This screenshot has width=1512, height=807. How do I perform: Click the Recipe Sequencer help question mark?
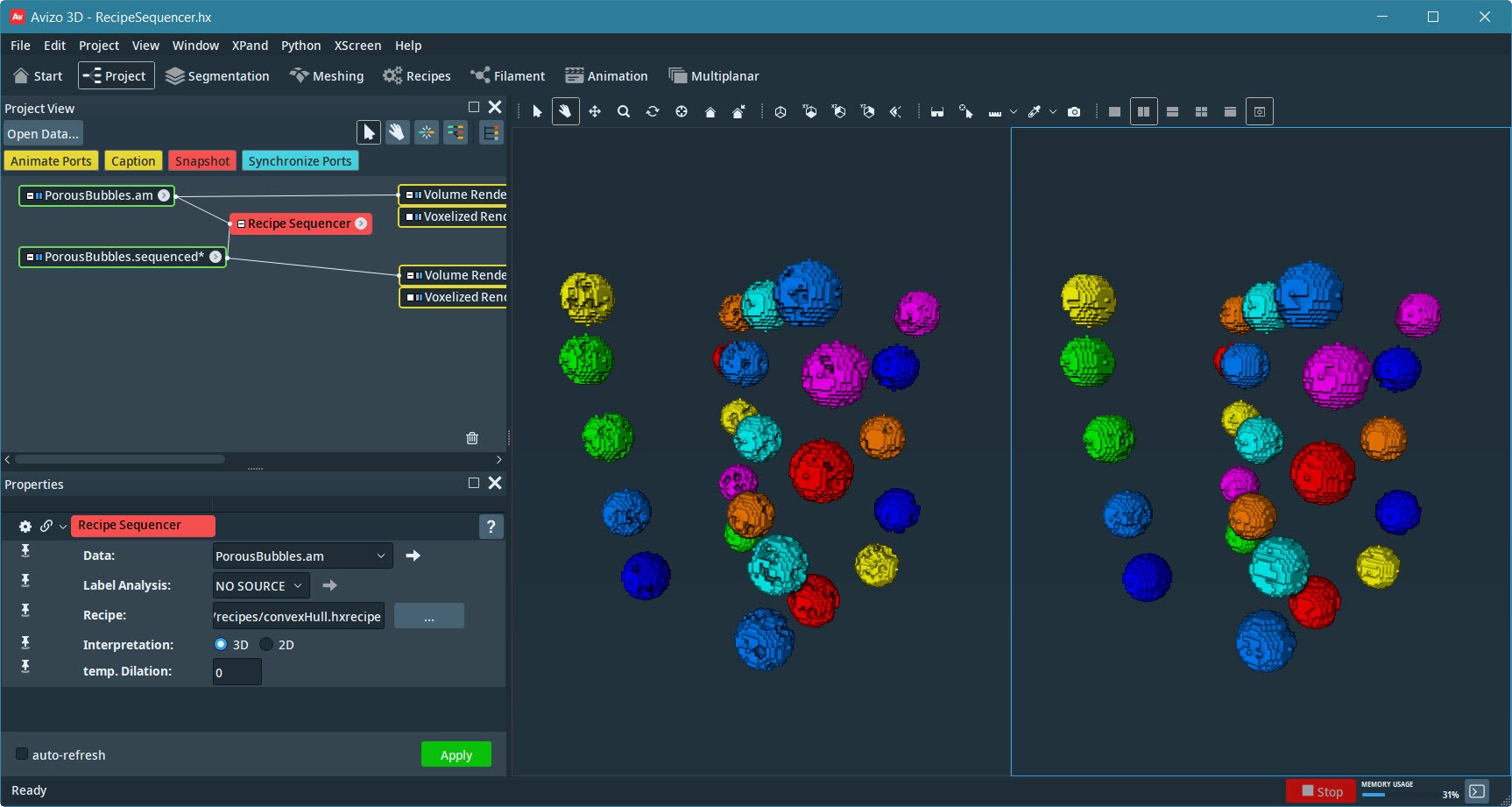click(491, 527)
